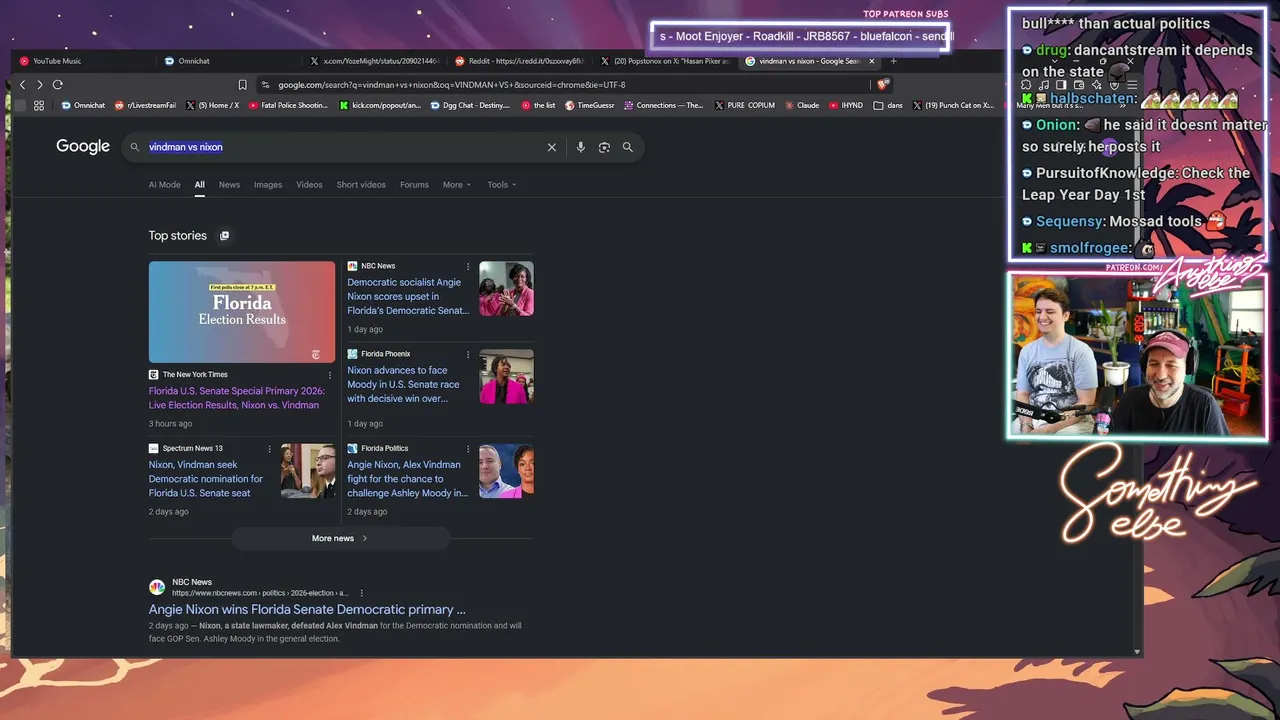
Task: Switch to the Popstonox on X tab
Action: click(x=664, y=61)
